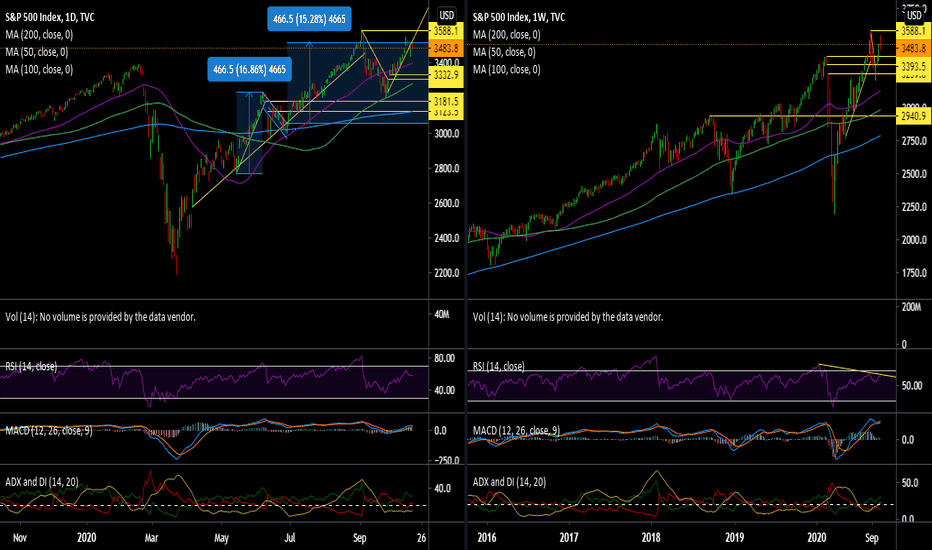Click MA (200, close, 0) legend in 1W chart
The height and width of the screenshot is (550, 932).
pos(507,34)
